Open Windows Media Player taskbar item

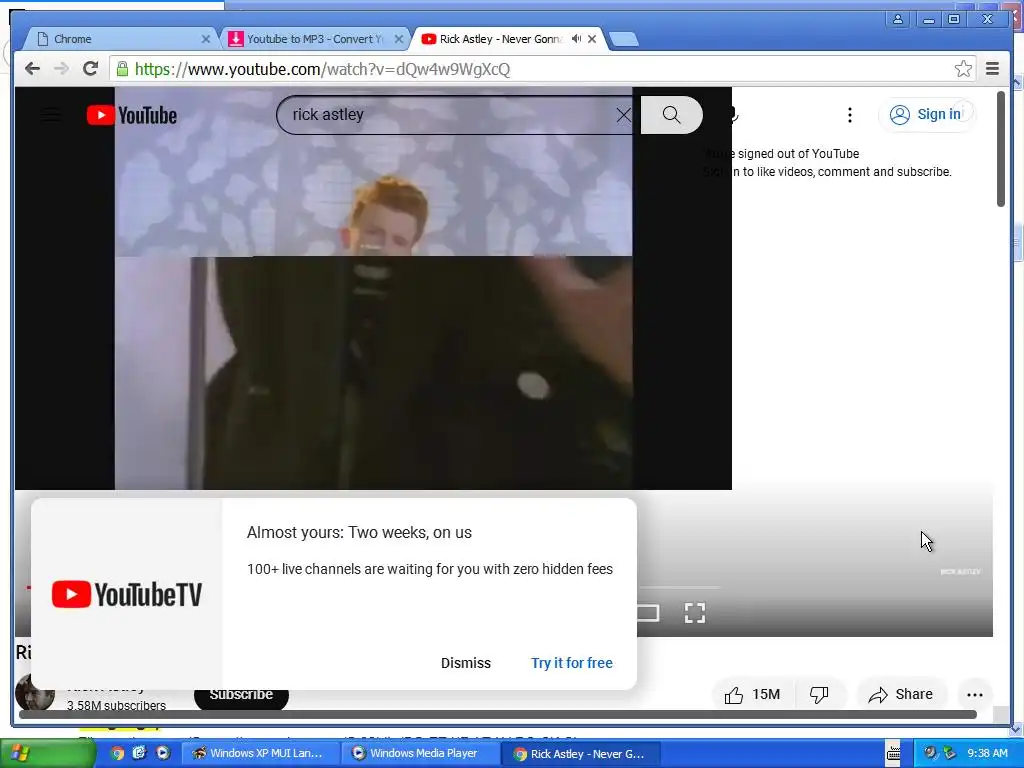point(419,753)
